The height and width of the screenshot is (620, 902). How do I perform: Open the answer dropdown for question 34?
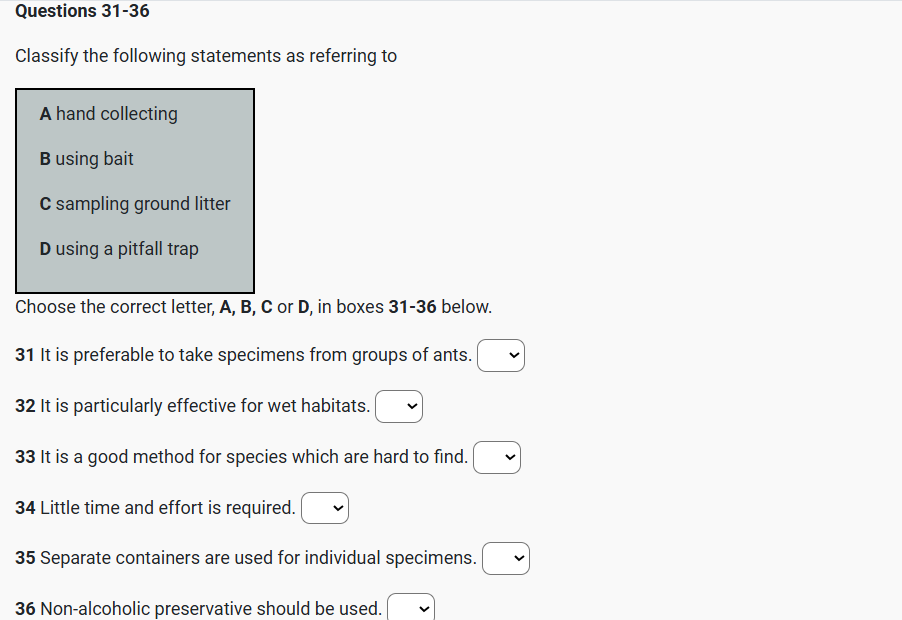pos(325,509)
